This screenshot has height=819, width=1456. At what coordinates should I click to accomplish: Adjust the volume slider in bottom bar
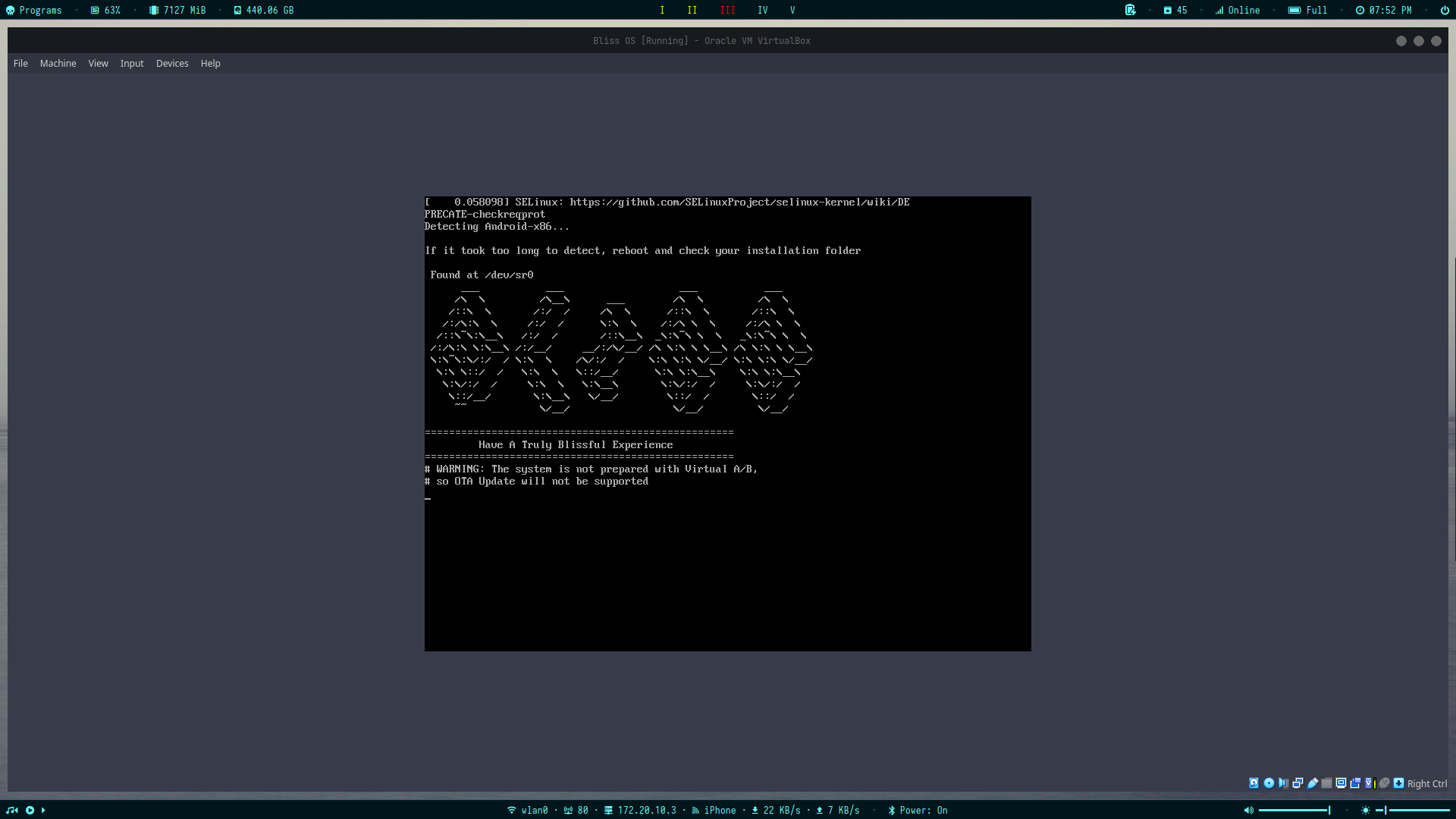point(1294,810)
